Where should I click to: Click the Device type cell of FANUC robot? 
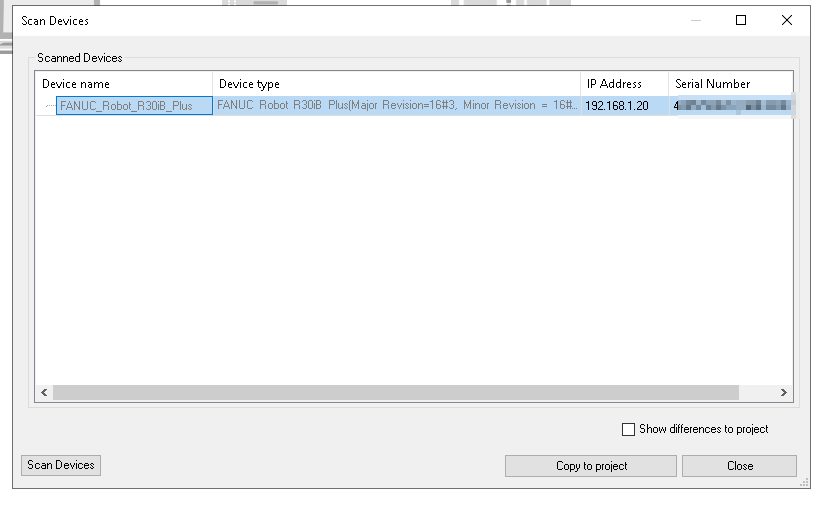397,105
